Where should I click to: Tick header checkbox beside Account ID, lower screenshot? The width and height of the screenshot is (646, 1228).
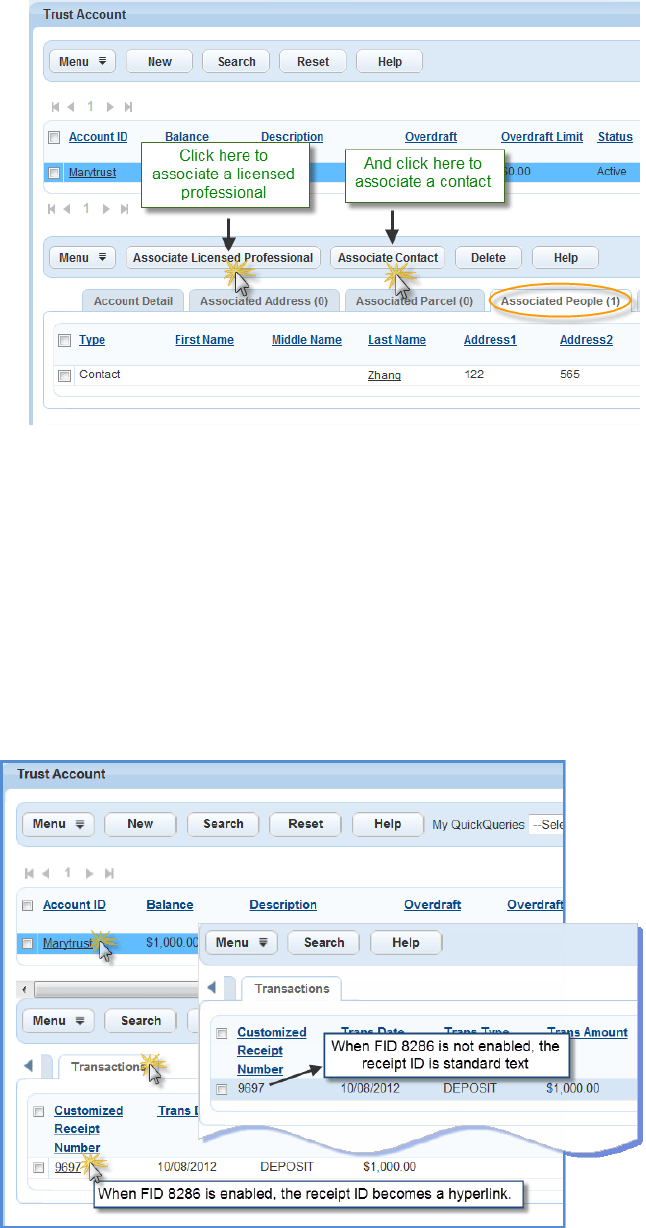coord(28,905)
